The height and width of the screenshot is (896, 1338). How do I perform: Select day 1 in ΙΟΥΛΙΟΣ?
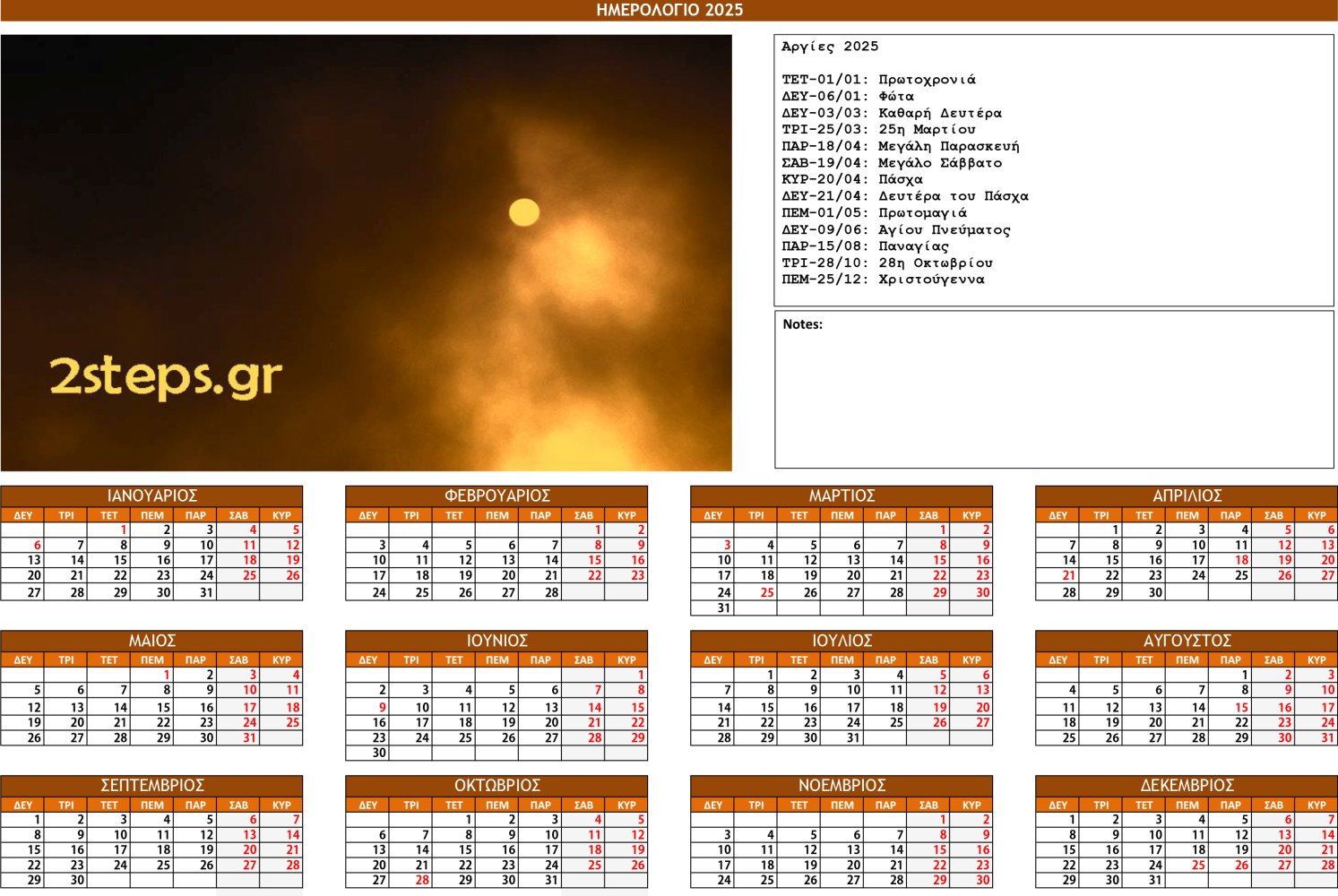pos(755,675)
